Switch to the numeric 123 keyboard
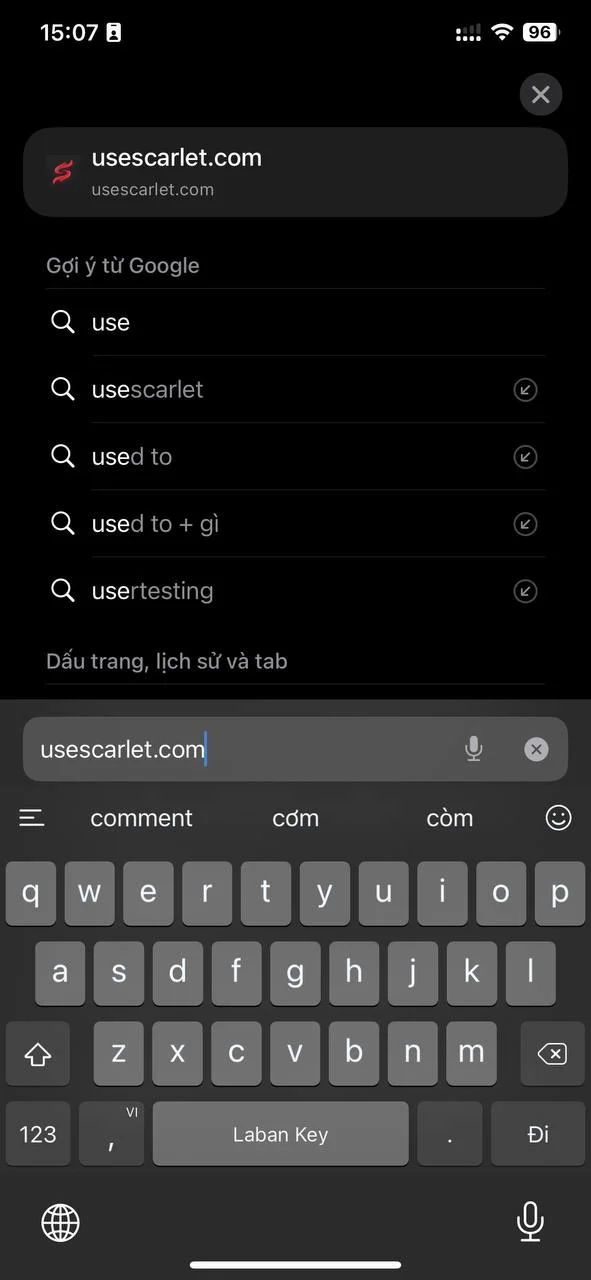Screen dimensions: 591x1280 (x=38, y=1134)
